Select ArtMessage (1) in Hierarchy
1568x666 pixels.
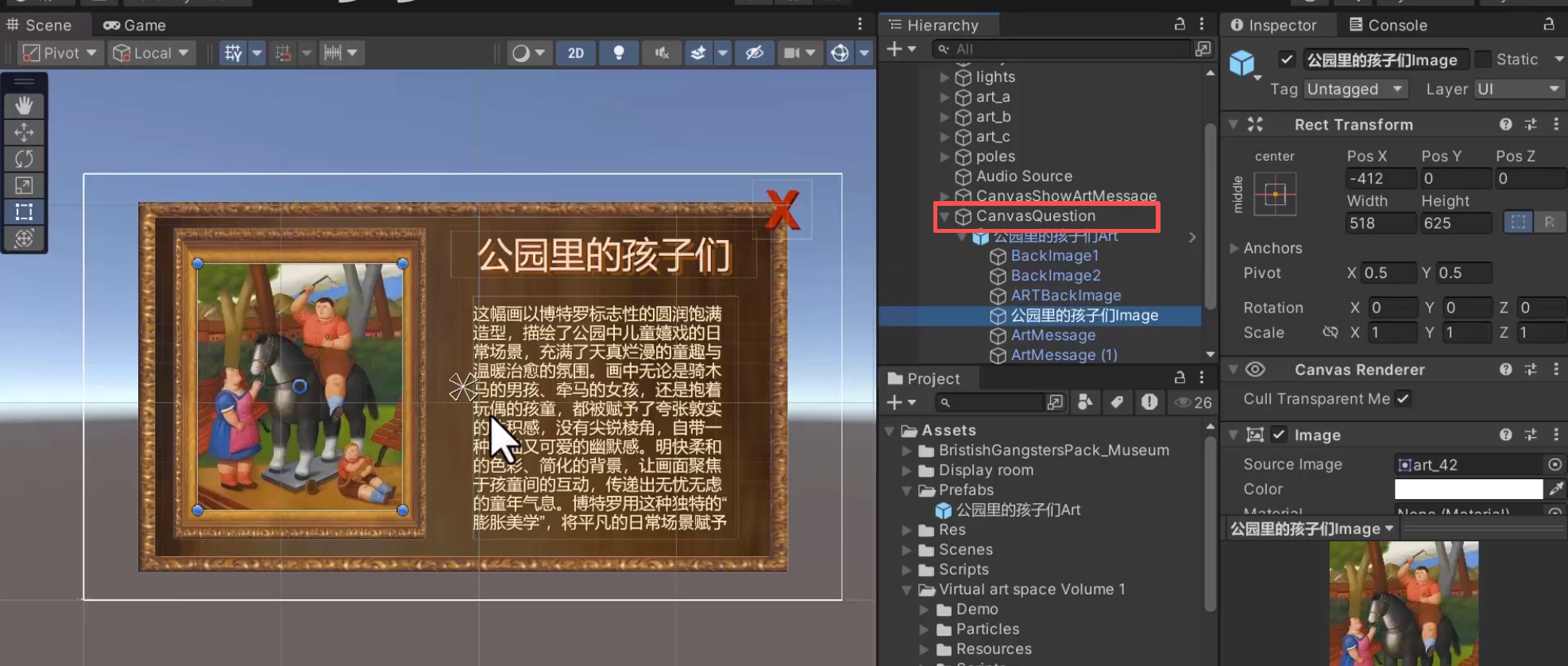click(x=1064, y=355)
